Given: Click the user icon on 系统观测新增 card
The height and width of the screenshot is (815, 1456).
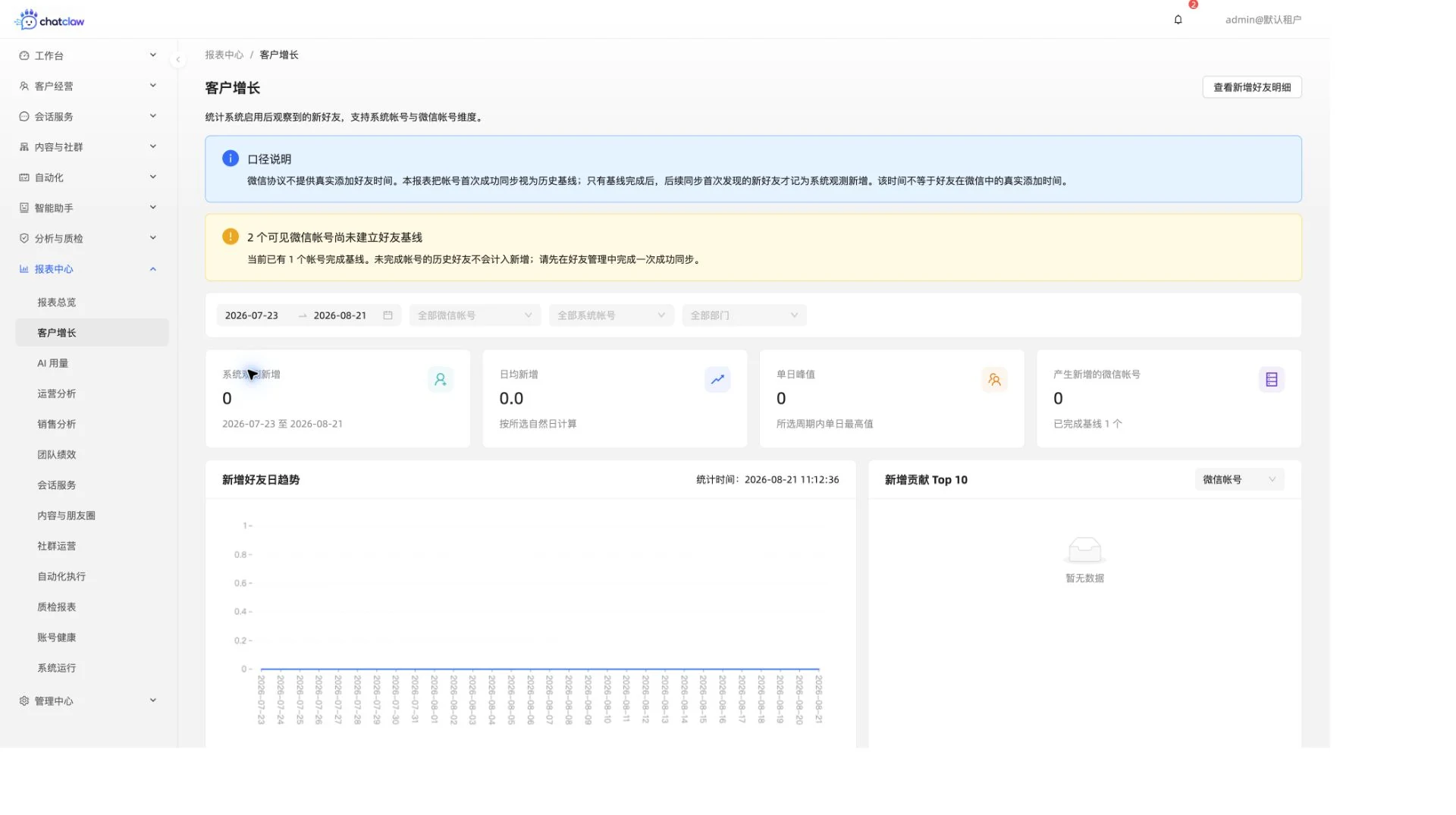Looking at the screenshot, I should point(441,379).
